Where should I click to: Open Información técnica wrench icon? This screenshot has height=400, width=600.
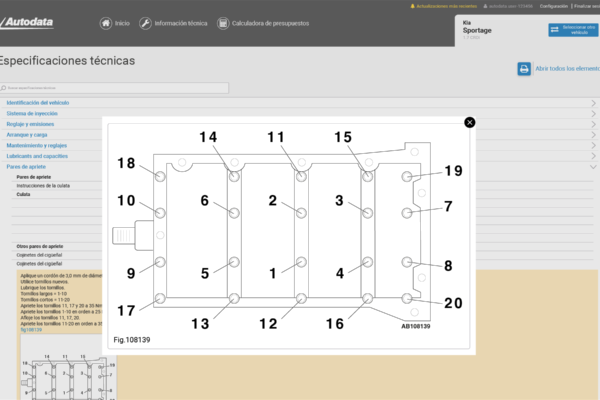(x=146, y=23)
